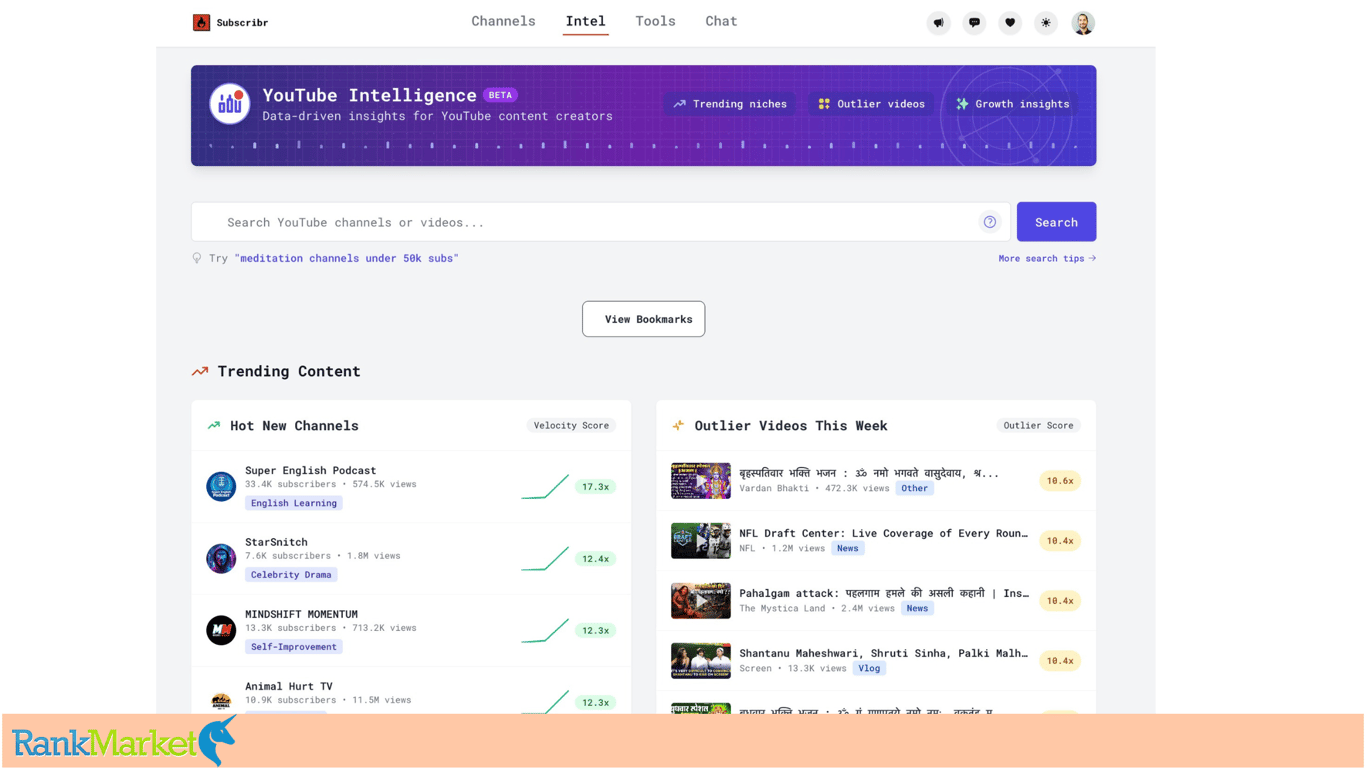The image size is (1366, 768).
Task: Click the Hot New Channels heading
Action: (x=294, y=426)
